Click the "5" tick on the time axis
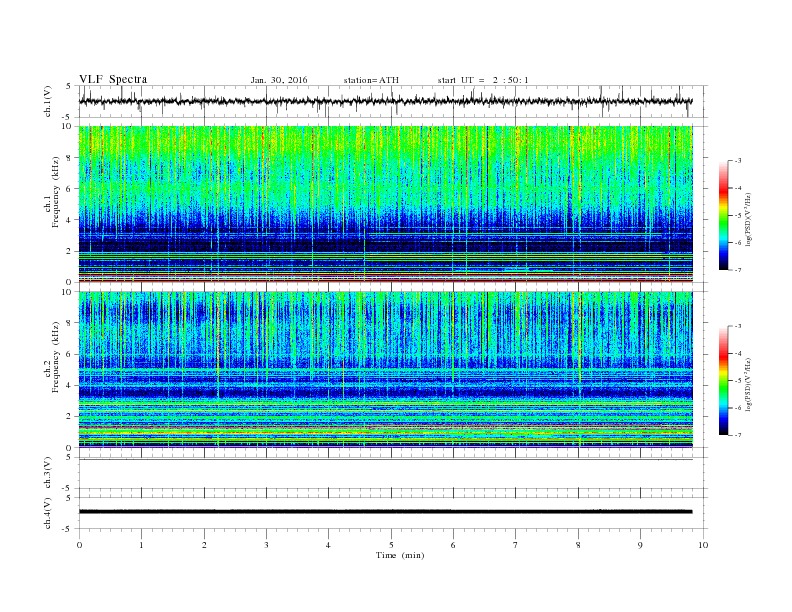The height and width of the screenshot is (612, 792). [x=391, y=545]
